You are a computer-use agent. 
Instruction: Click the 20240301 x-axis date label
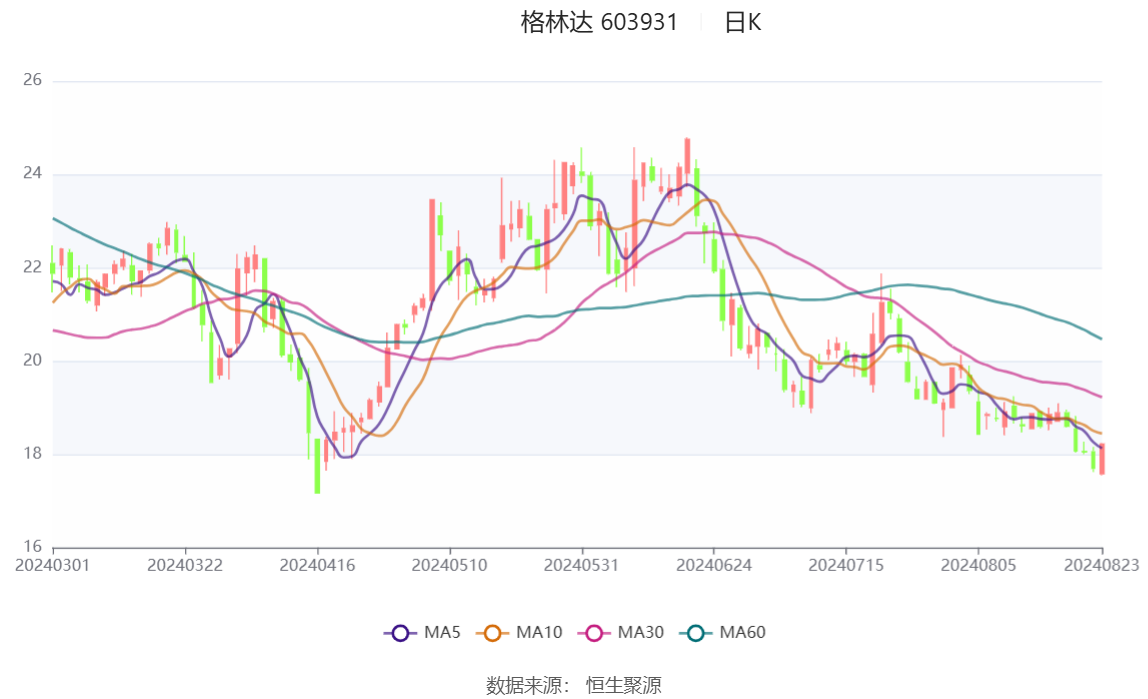click(53, 565)
